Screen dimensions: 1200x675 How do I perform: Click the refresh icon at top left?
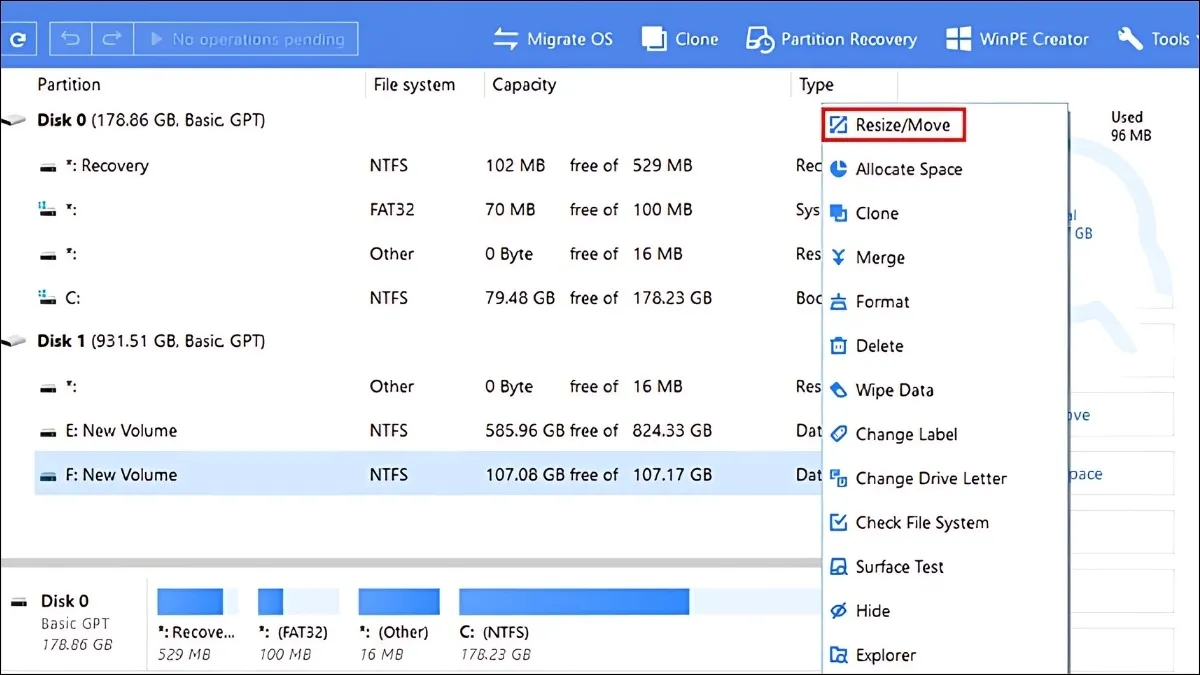[x=20, y=38]
